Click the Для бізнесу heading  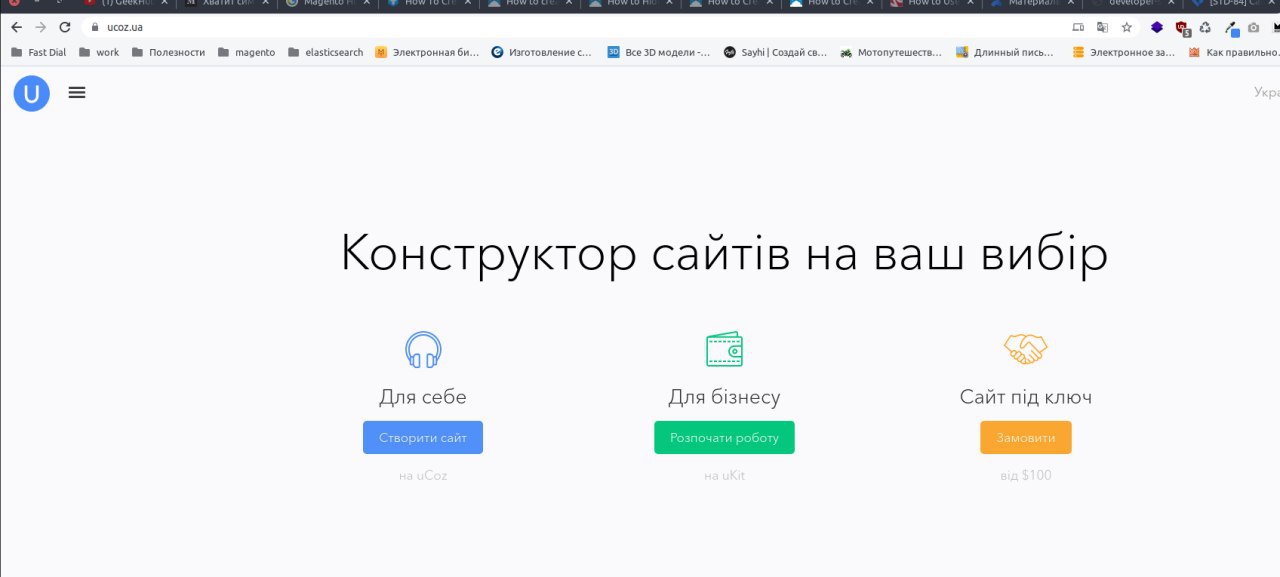(x=724, y=397)
